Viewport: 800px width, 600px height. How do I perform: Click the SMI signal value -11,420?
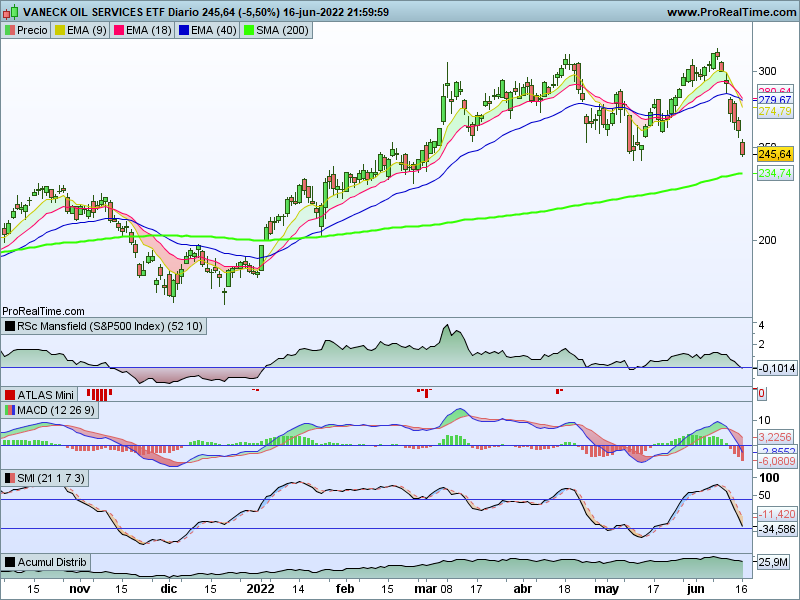coord(777,514)
